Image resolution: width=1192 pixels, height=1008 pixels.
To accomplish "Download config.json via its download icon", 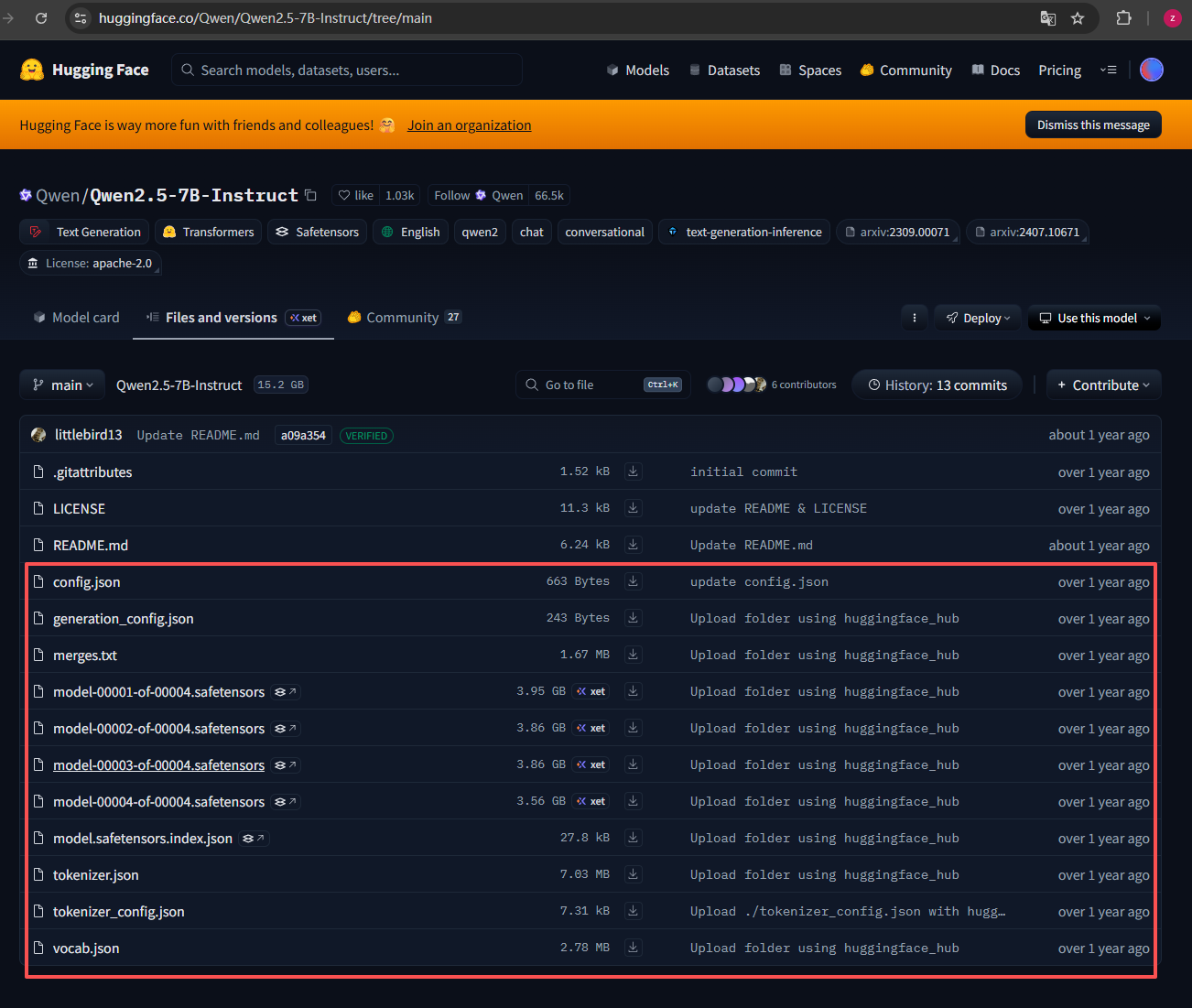I will (x=633, y=581).
